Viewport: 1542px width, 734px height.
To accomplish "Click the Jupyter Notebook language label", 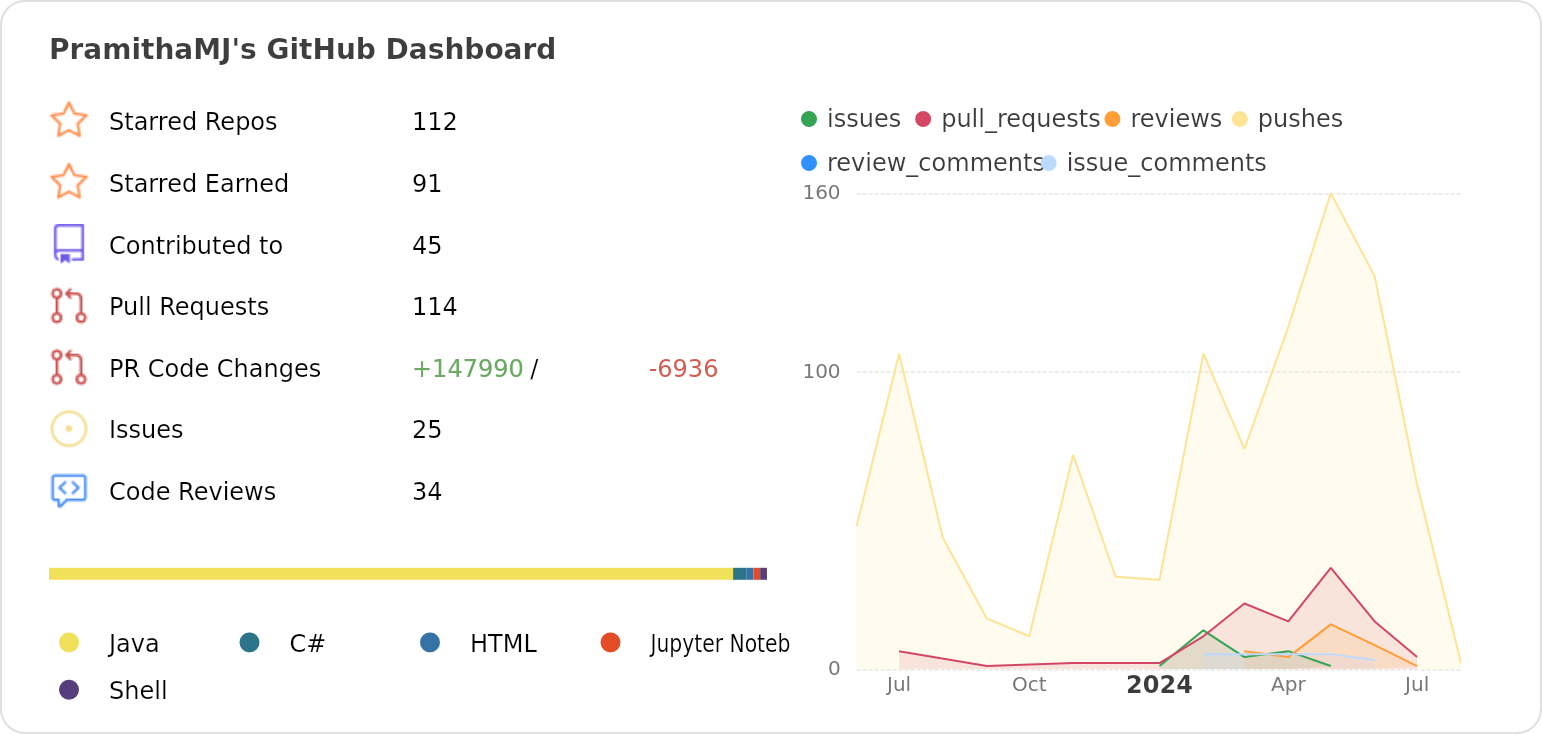I will tap(720, 643).
